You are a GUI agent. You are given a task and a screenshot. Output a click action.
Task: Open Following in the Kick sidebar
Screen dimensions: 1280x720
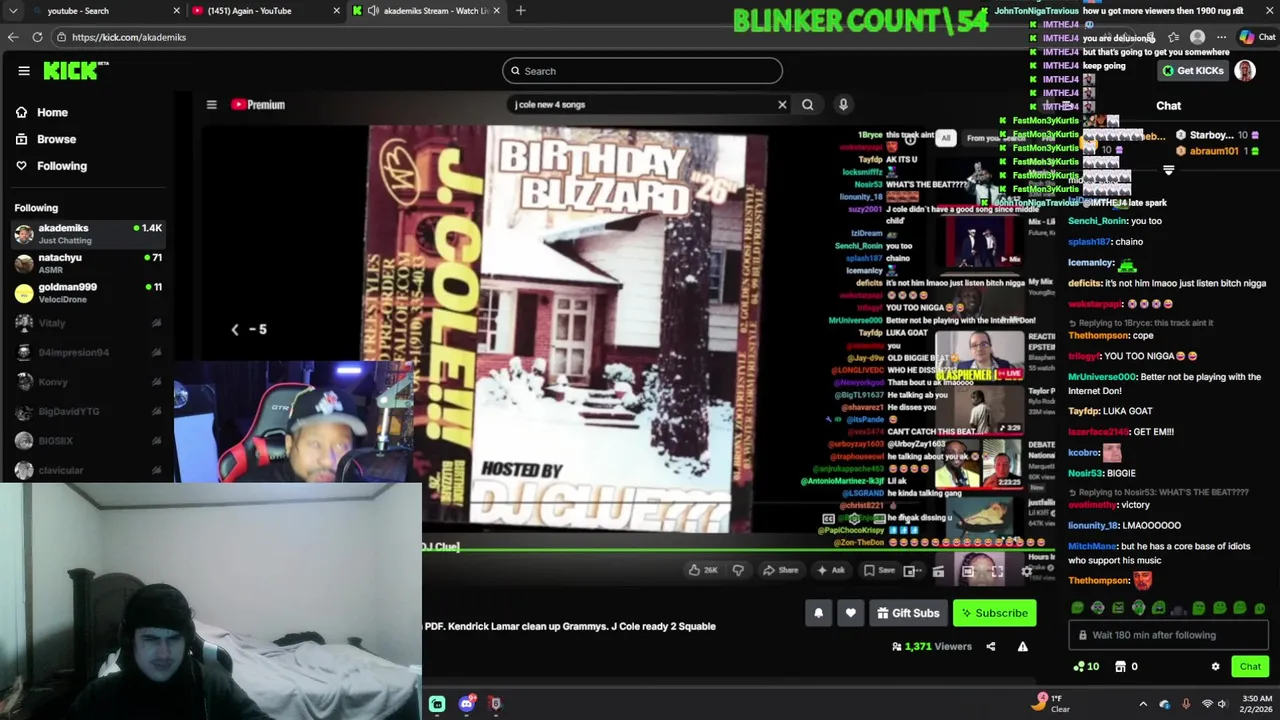[x=51, y=166]
